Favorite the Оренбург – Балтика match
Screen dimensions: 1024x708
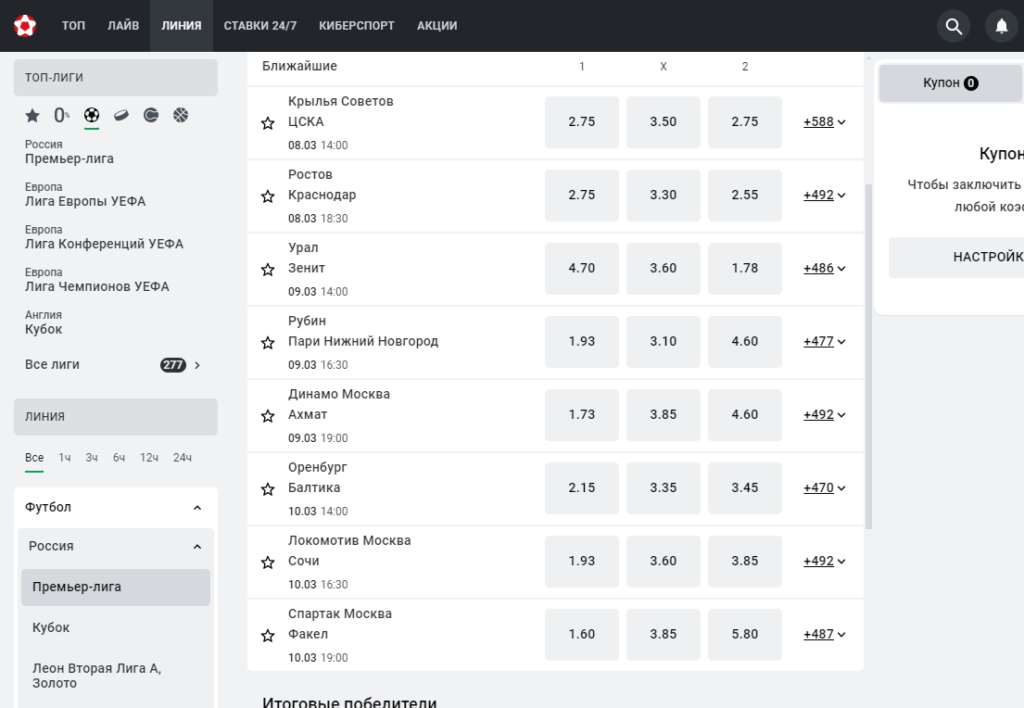(268, 489)
